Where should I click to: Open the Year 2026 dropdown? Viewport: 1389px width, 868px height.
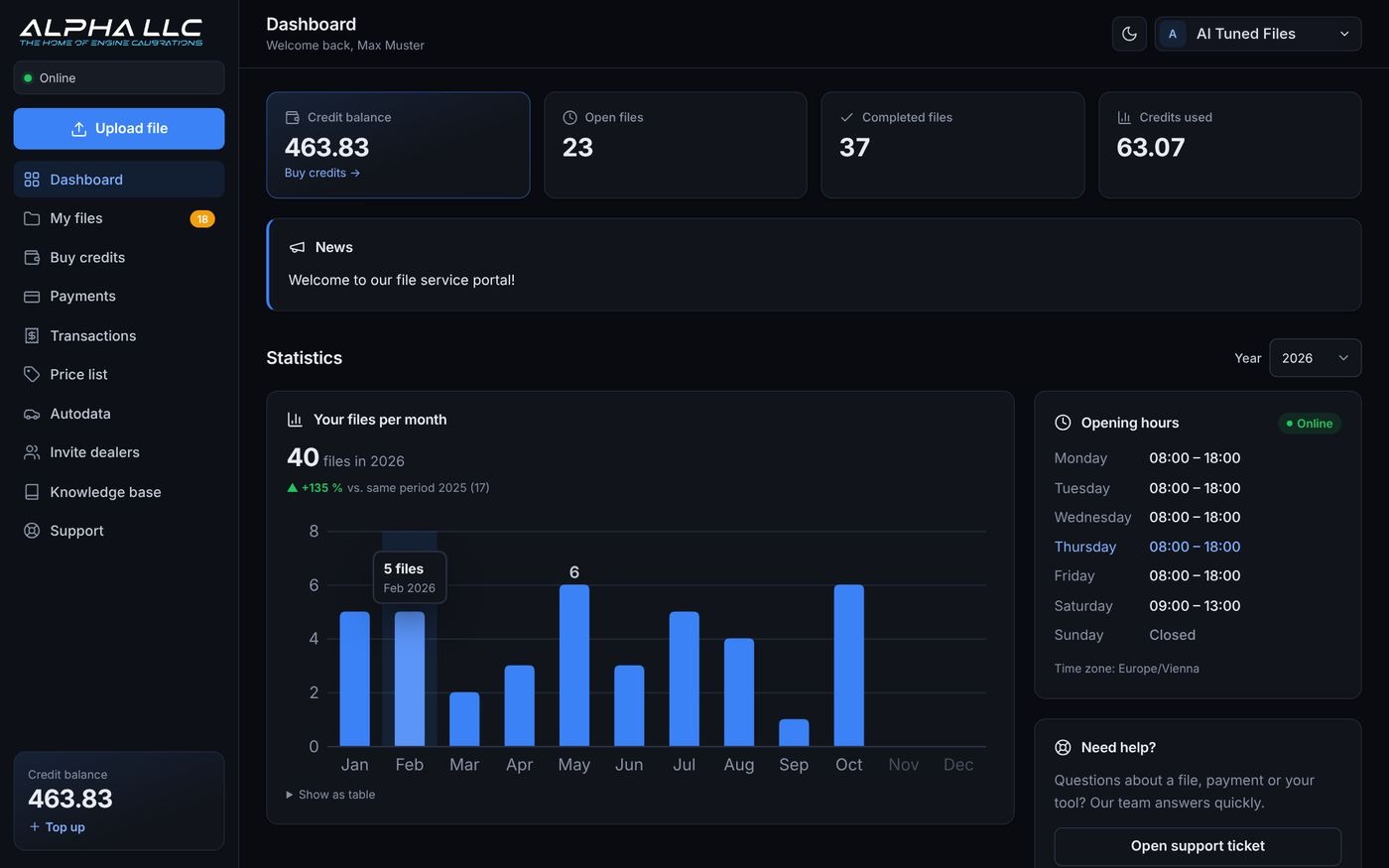pyautogui.click(x=1315, y=358)
